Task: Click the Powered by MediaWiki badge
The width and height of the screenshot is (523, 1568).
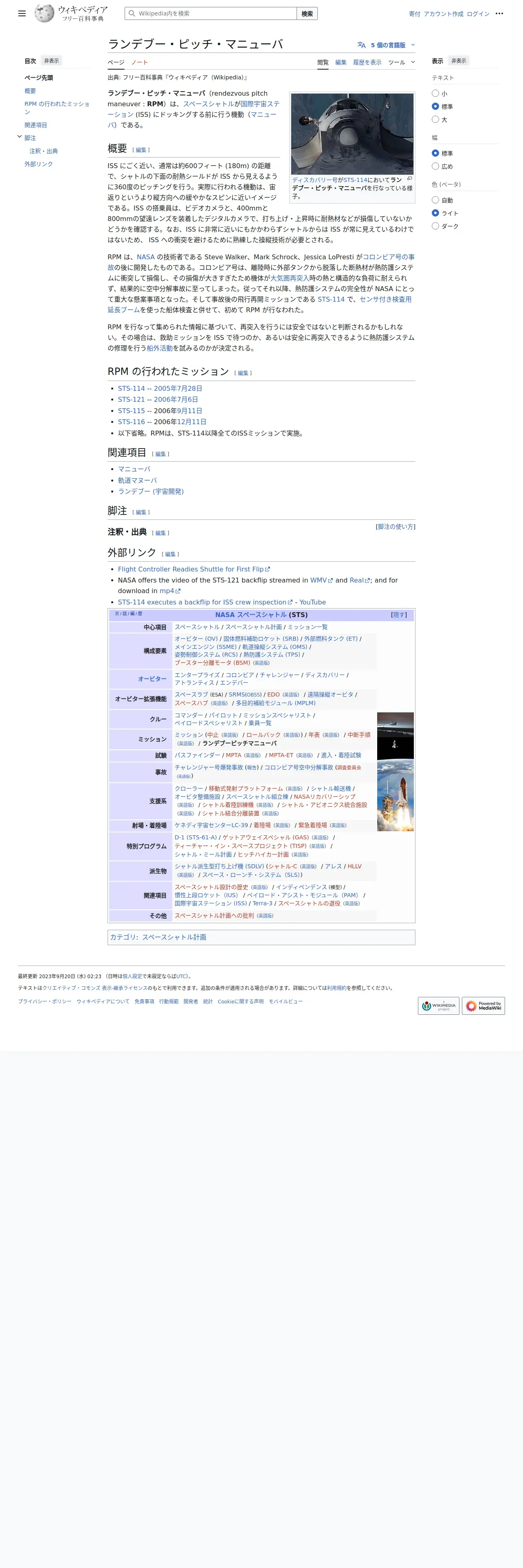Action: (483, 1005)
